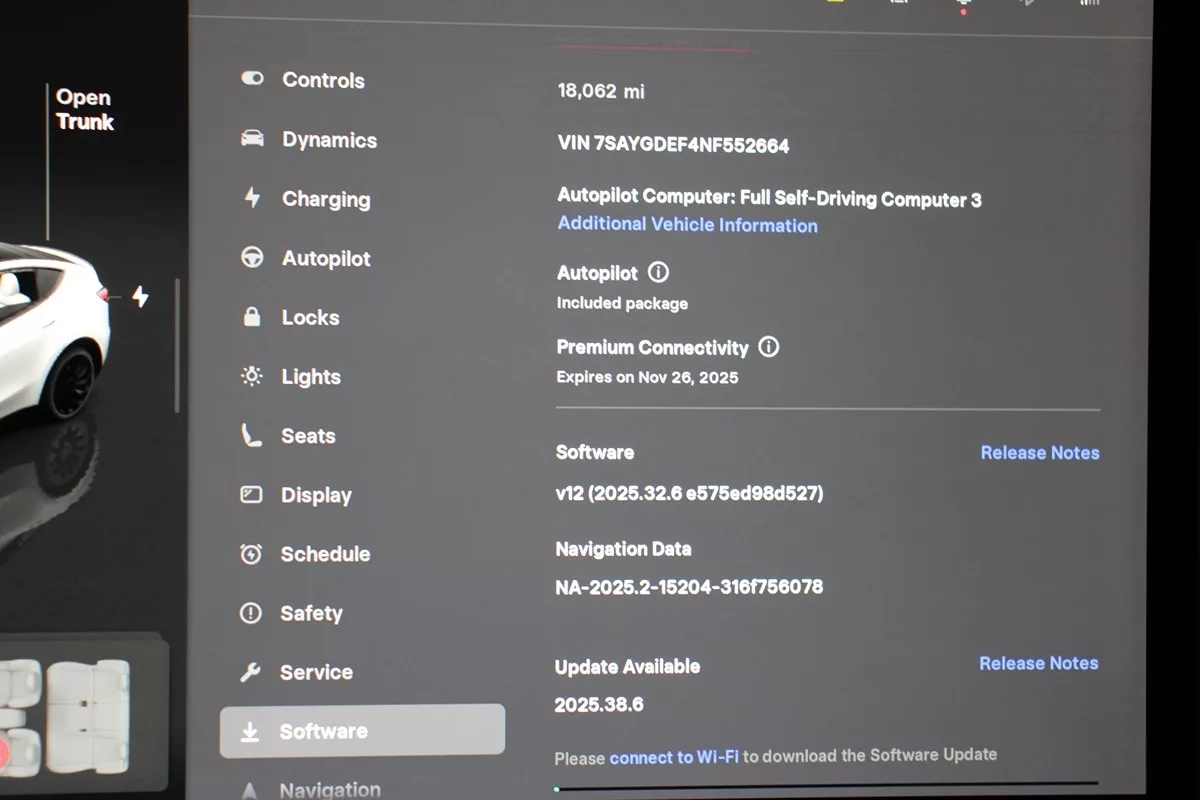Viewport: 1200px width, 800px height.
Task: Show info for Premium Connectivity
Action: coord(768,347)
